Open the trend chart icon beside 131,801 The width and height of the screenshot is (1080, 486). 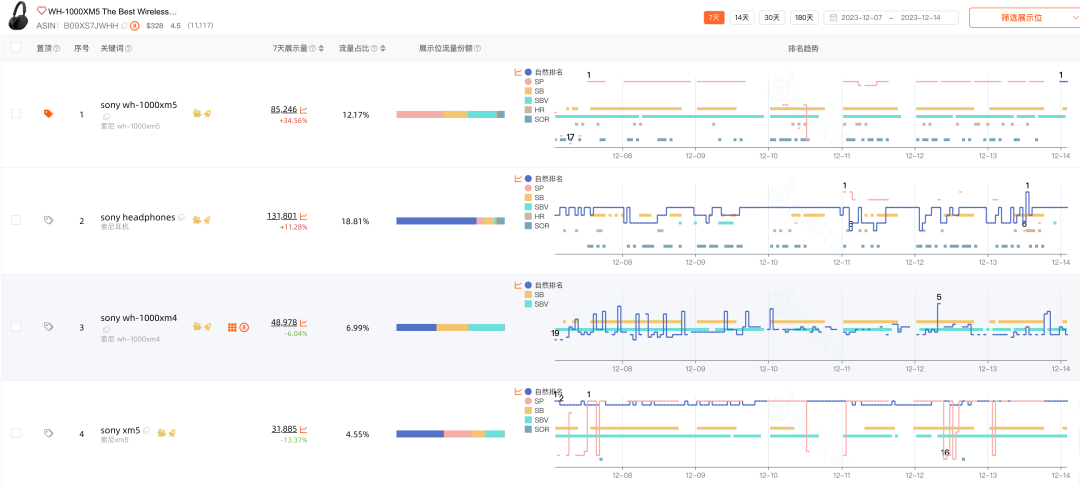coord(304,216)
